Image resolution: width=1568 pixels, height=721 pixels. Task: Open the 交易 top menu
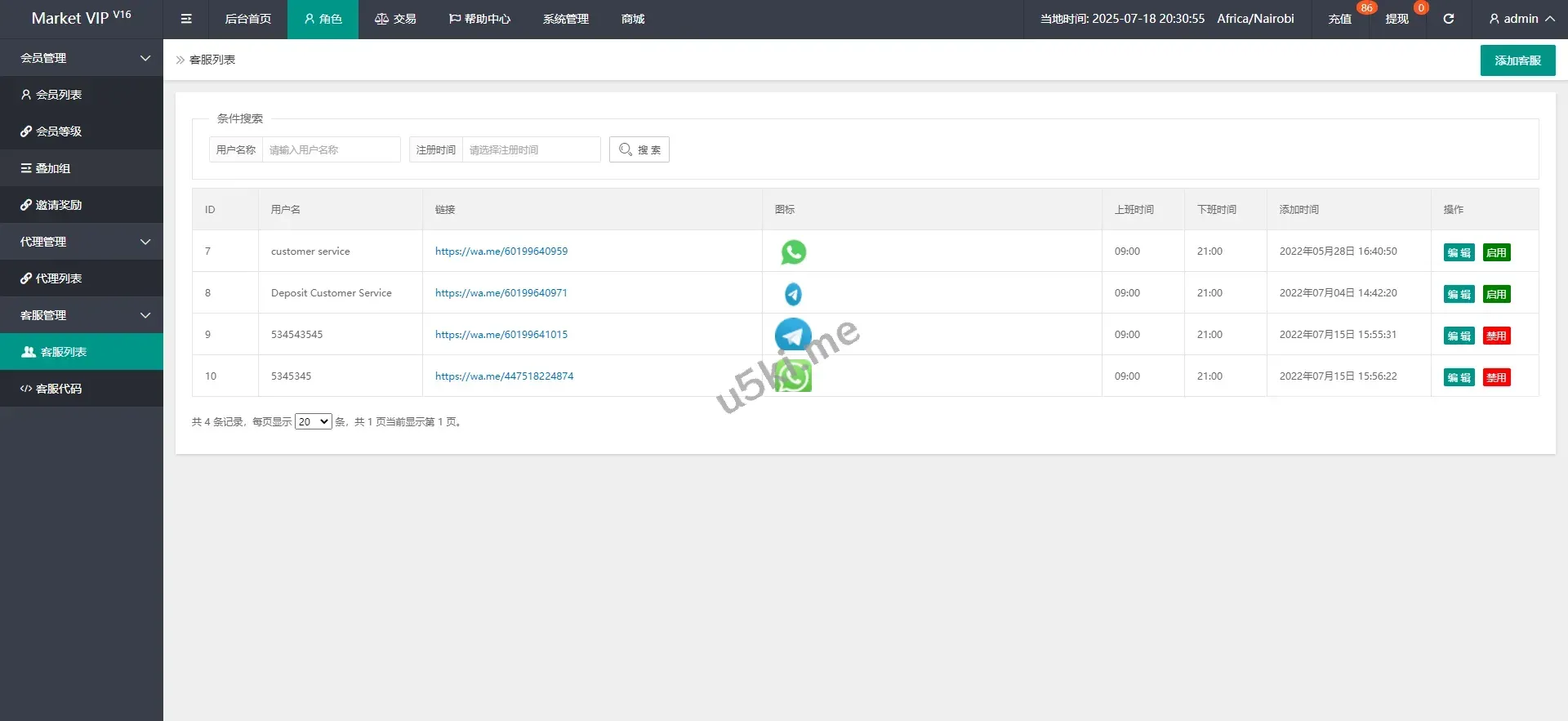(x=395, y=19)
